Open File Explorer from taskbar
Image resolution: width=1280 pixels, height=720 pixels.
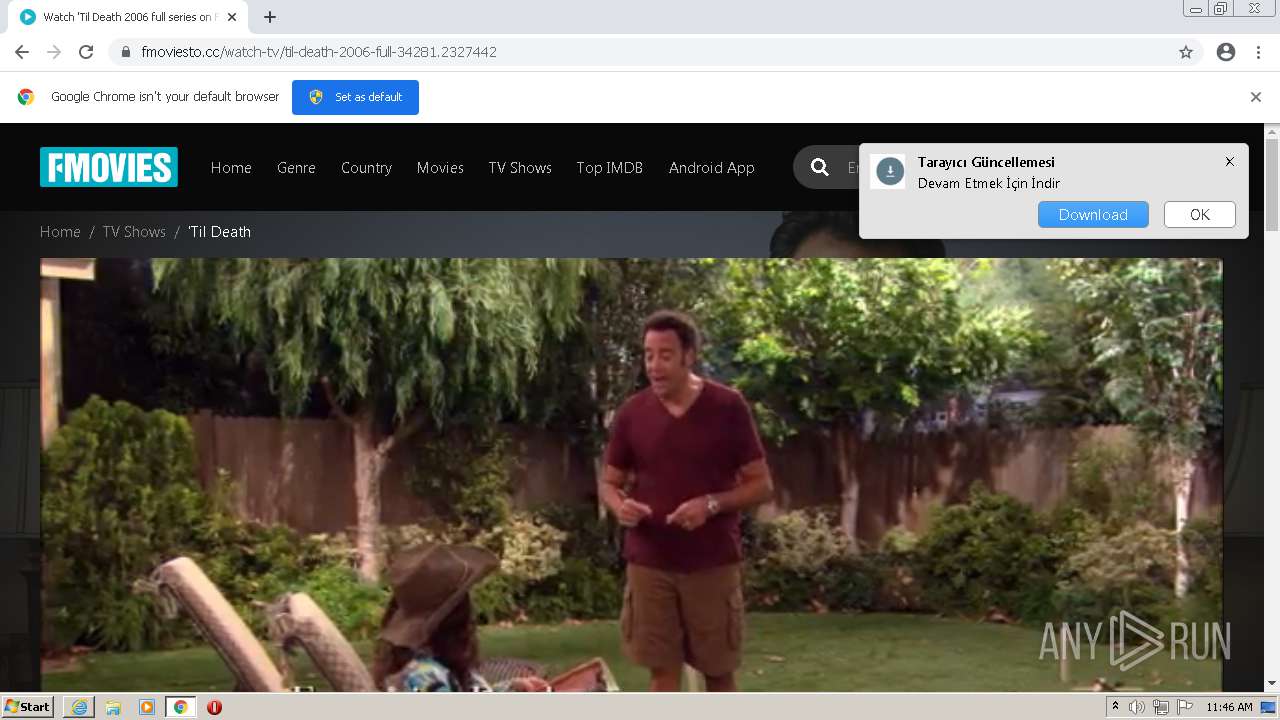pyautogui.click(x=113, y=707)
